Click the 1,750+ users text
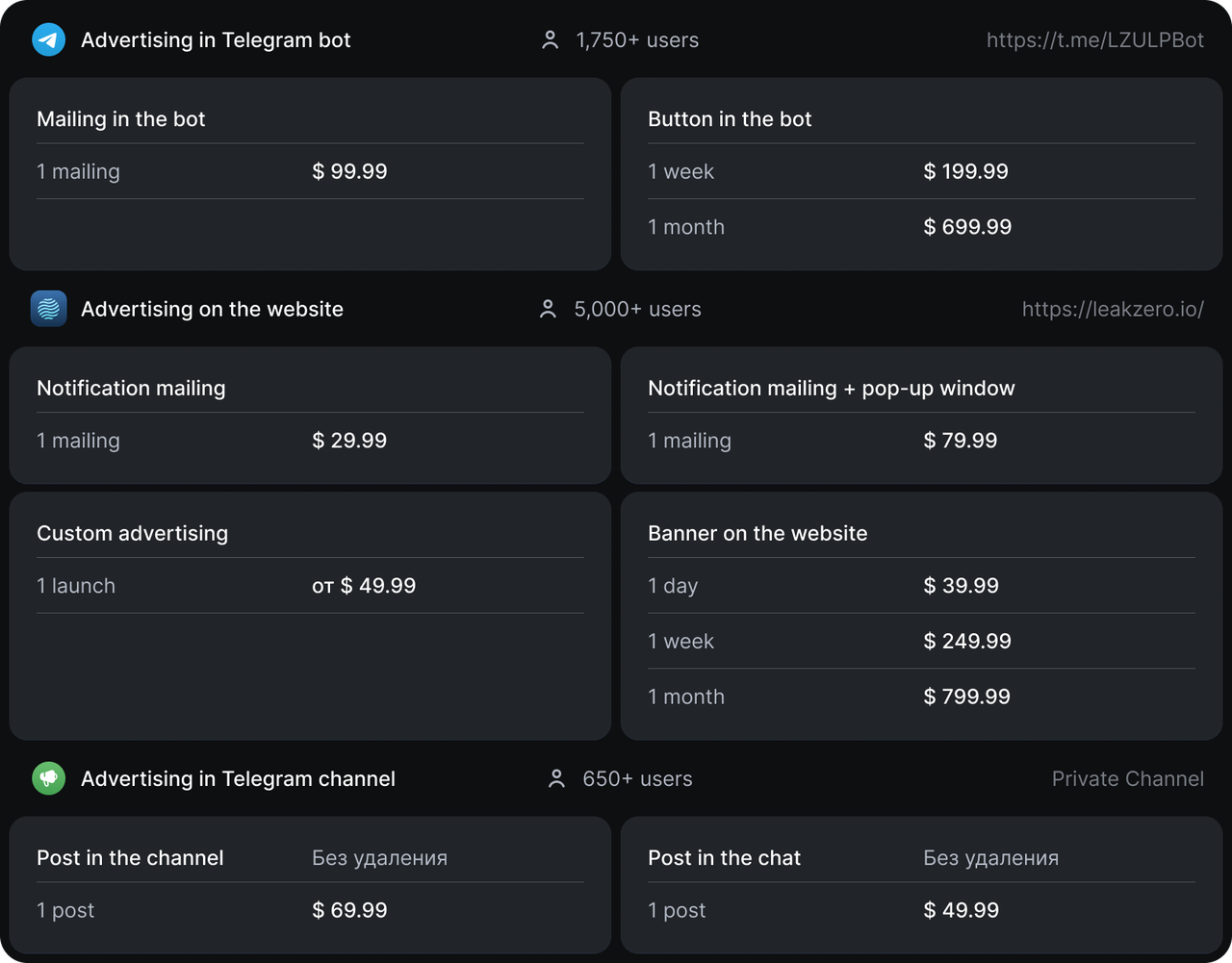1232x963 pixels. [x=637, y=40]
